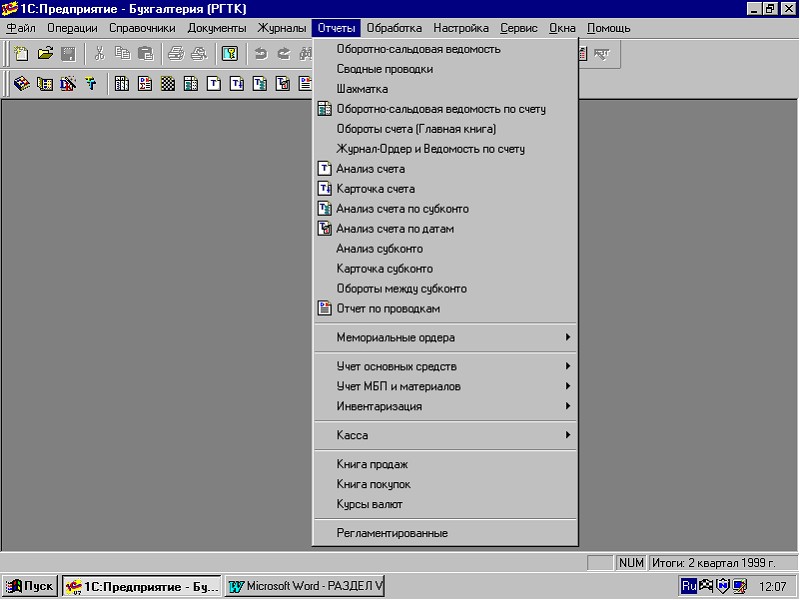
Task: Click the Пуск start button
Action: pos(30,586)
